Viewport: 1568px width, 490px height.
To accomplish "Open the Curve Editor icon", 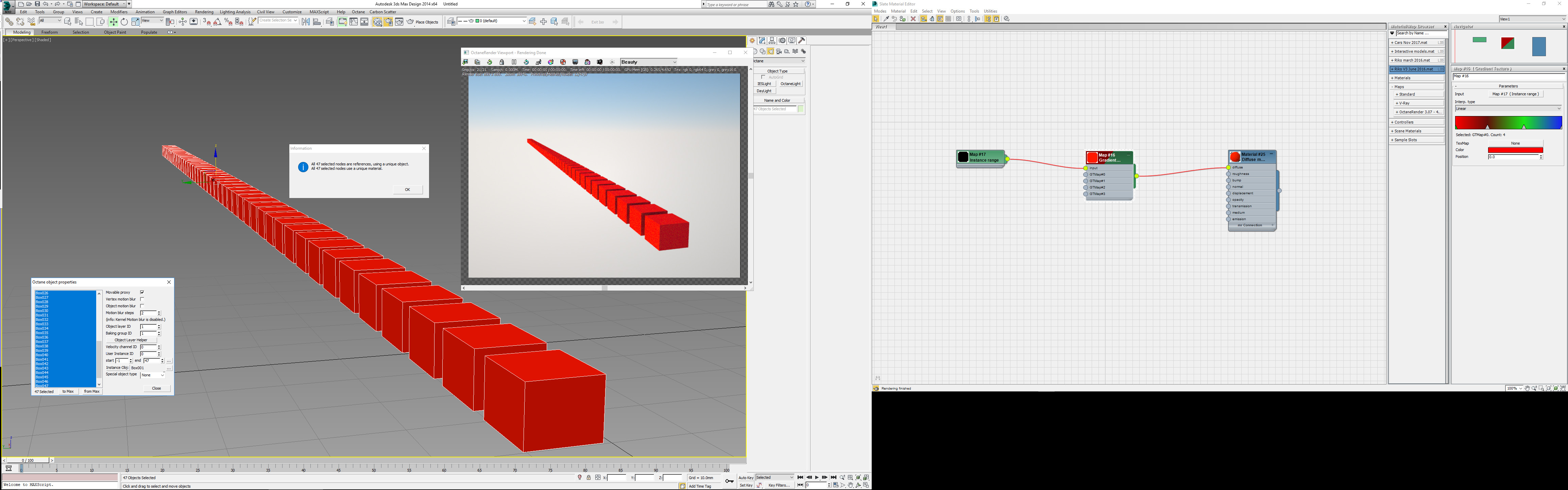I will coord(354,22).
